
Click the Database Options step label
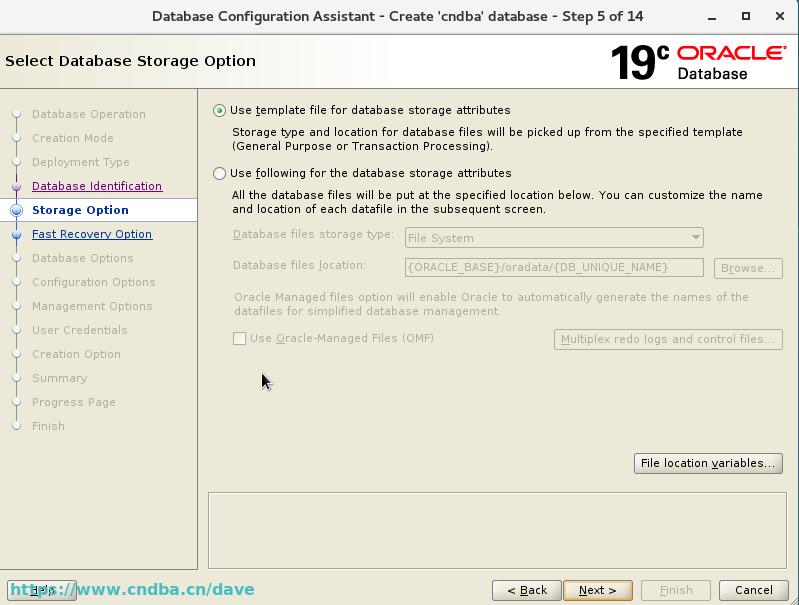(x=83, y=258)
